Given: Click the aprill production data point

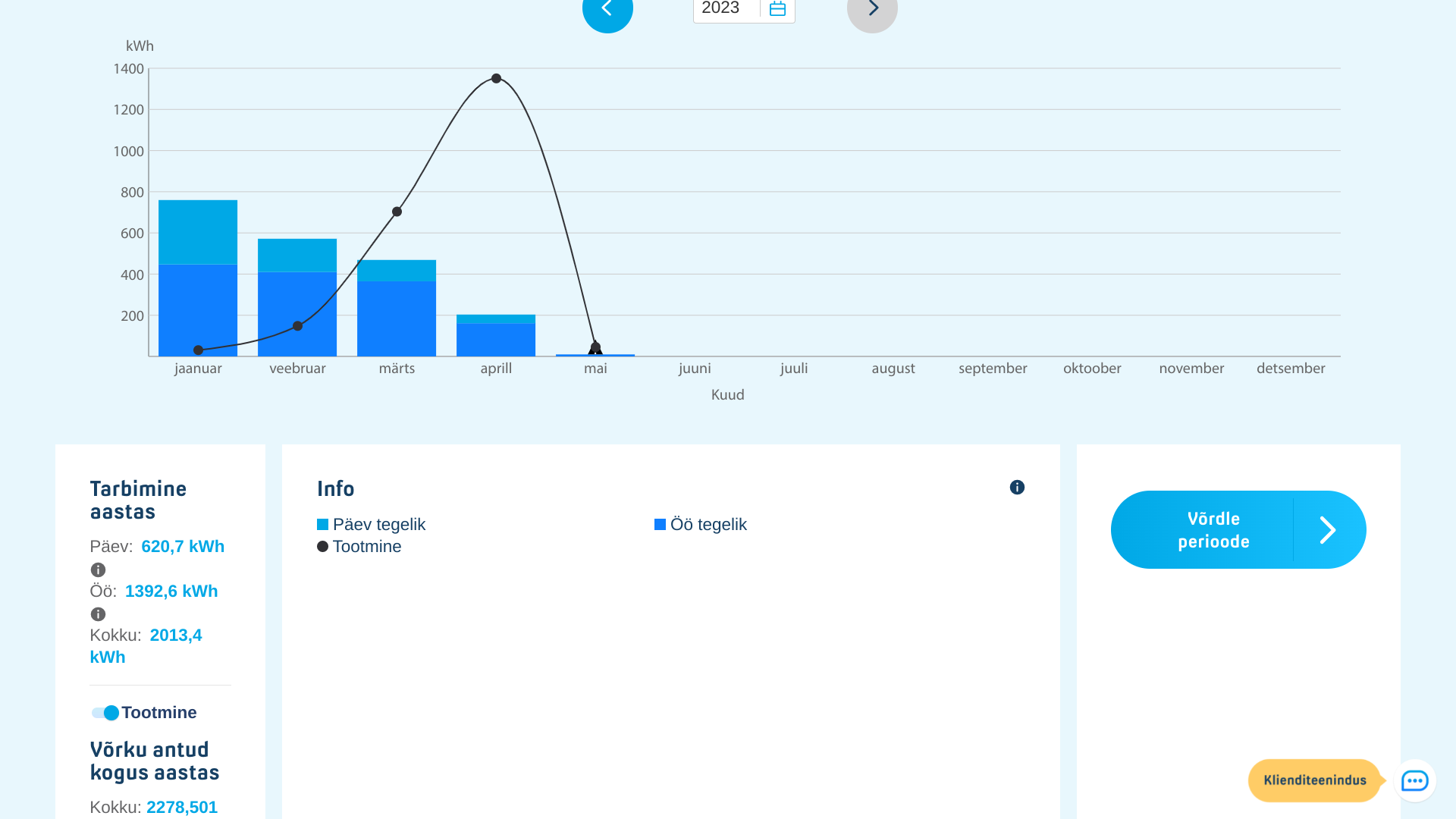Looking at the screenshot, I should click(496, 78).
